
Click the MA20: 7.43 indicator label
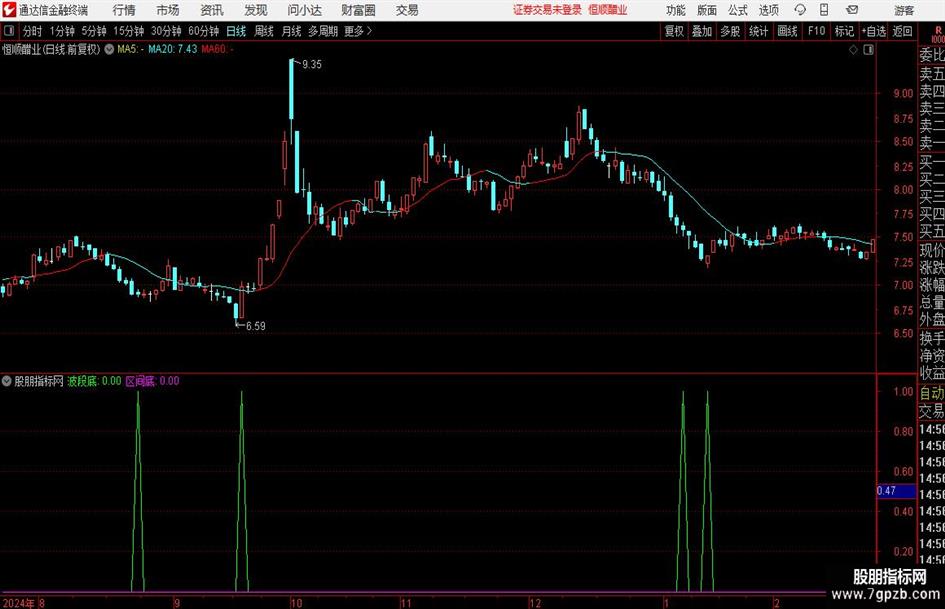(x=172, y=49)
